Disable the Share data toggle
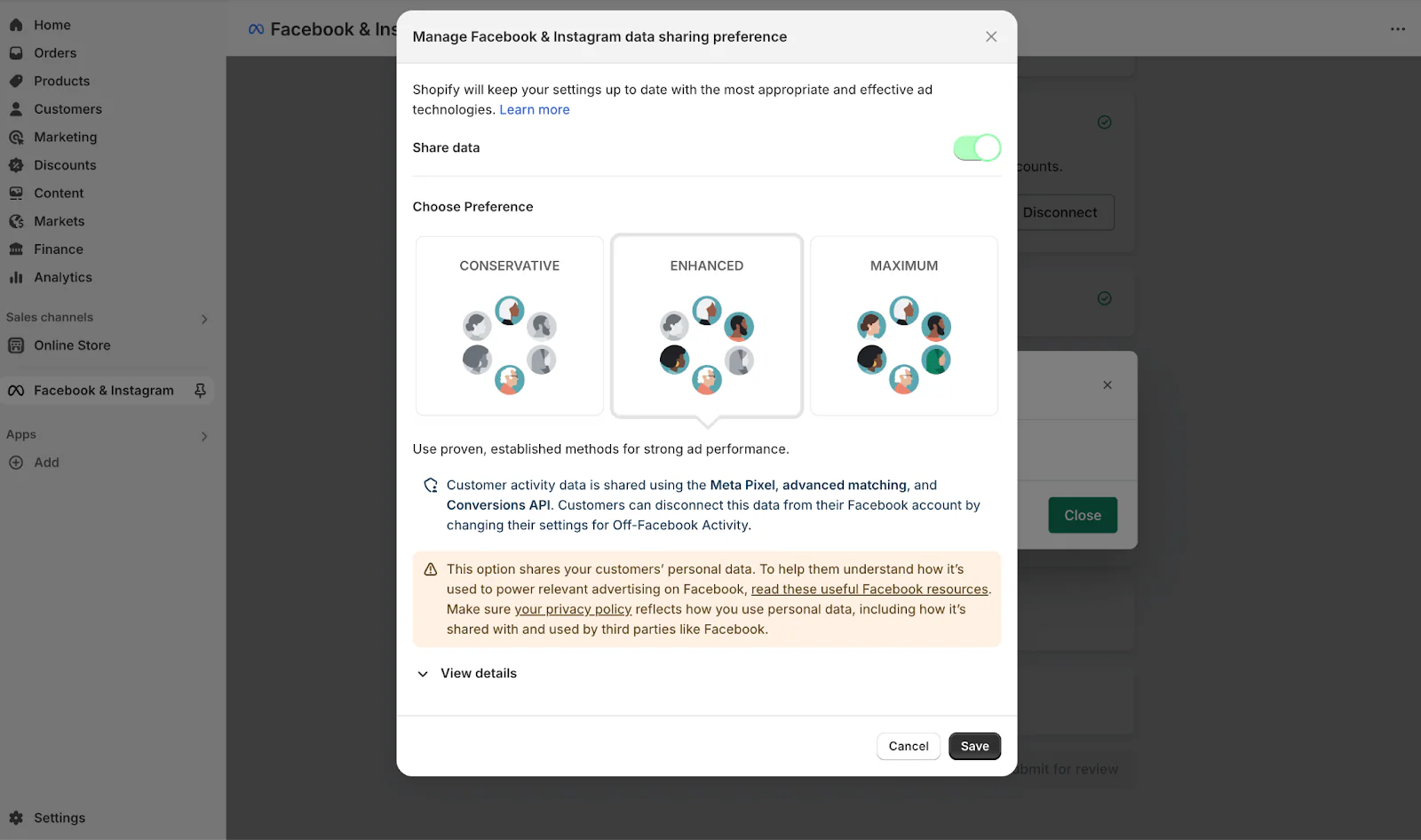Image resolution: width=1421 pixels, height=840 pixels. click(976, 147)
